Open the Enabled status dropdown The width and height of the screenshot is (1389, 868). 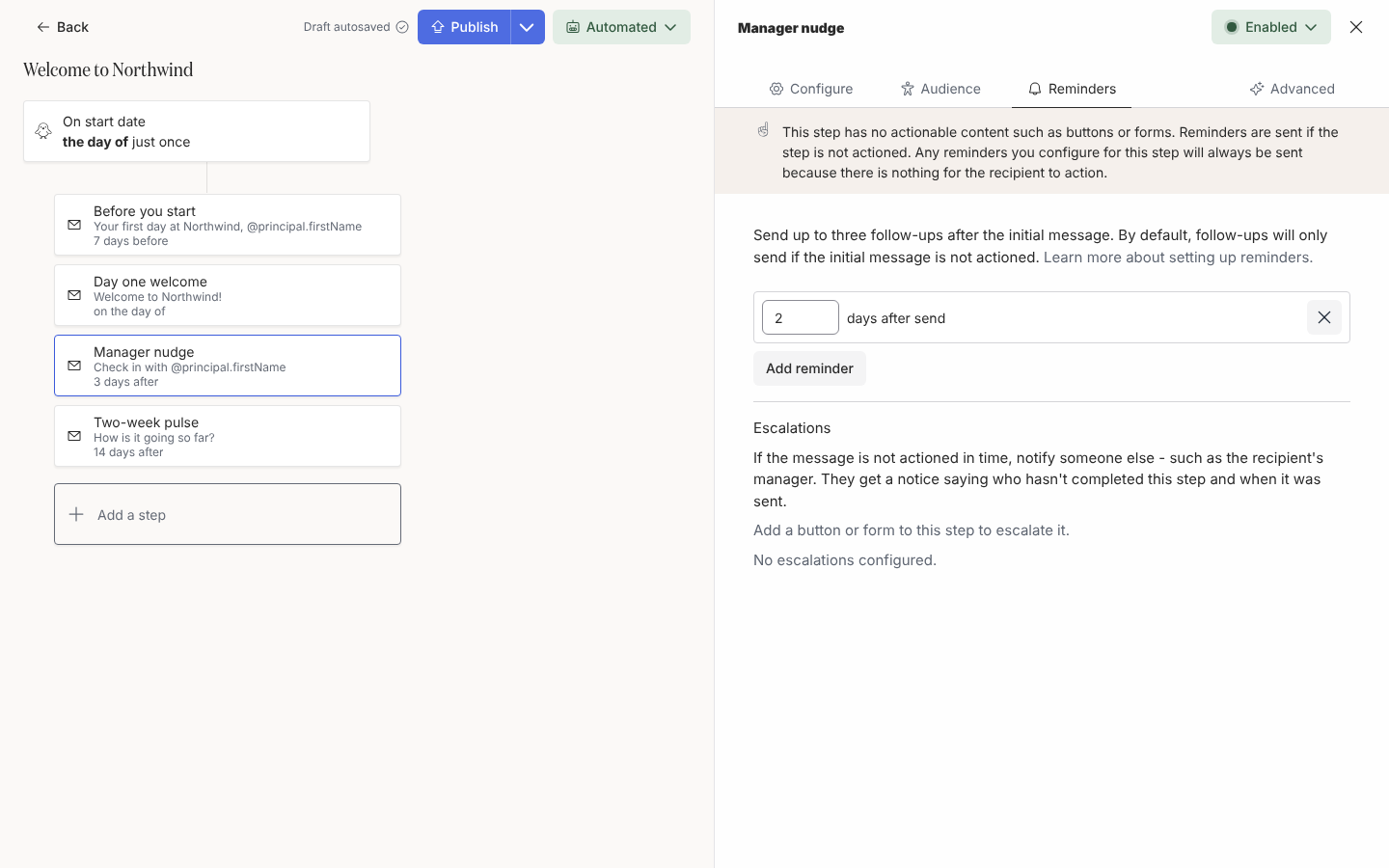pos(1270,27)
